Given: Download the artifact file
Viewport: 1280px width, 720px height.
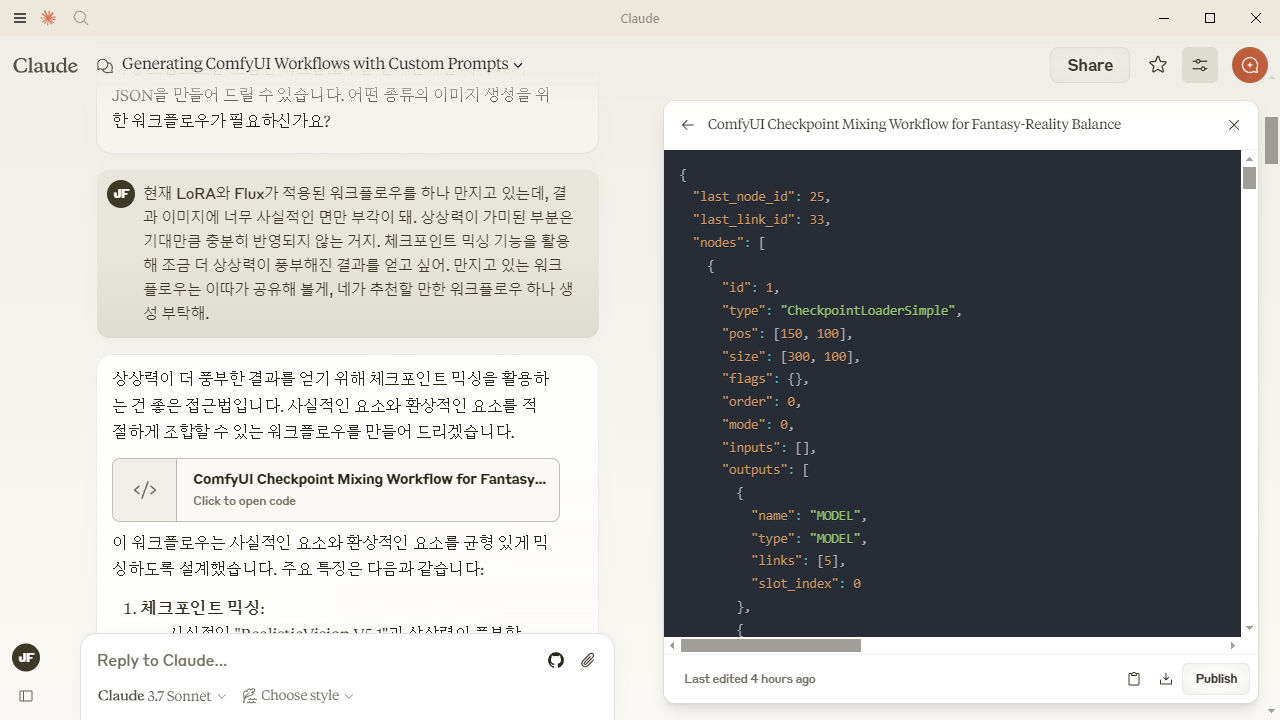Looking at the screenshot, I should (1166, 679).
